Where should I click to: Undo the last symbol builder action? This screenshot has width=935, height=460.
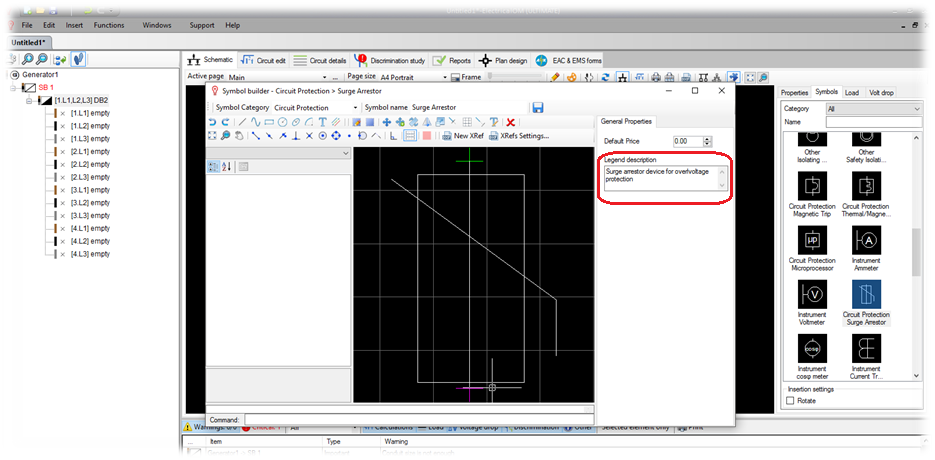212,122
